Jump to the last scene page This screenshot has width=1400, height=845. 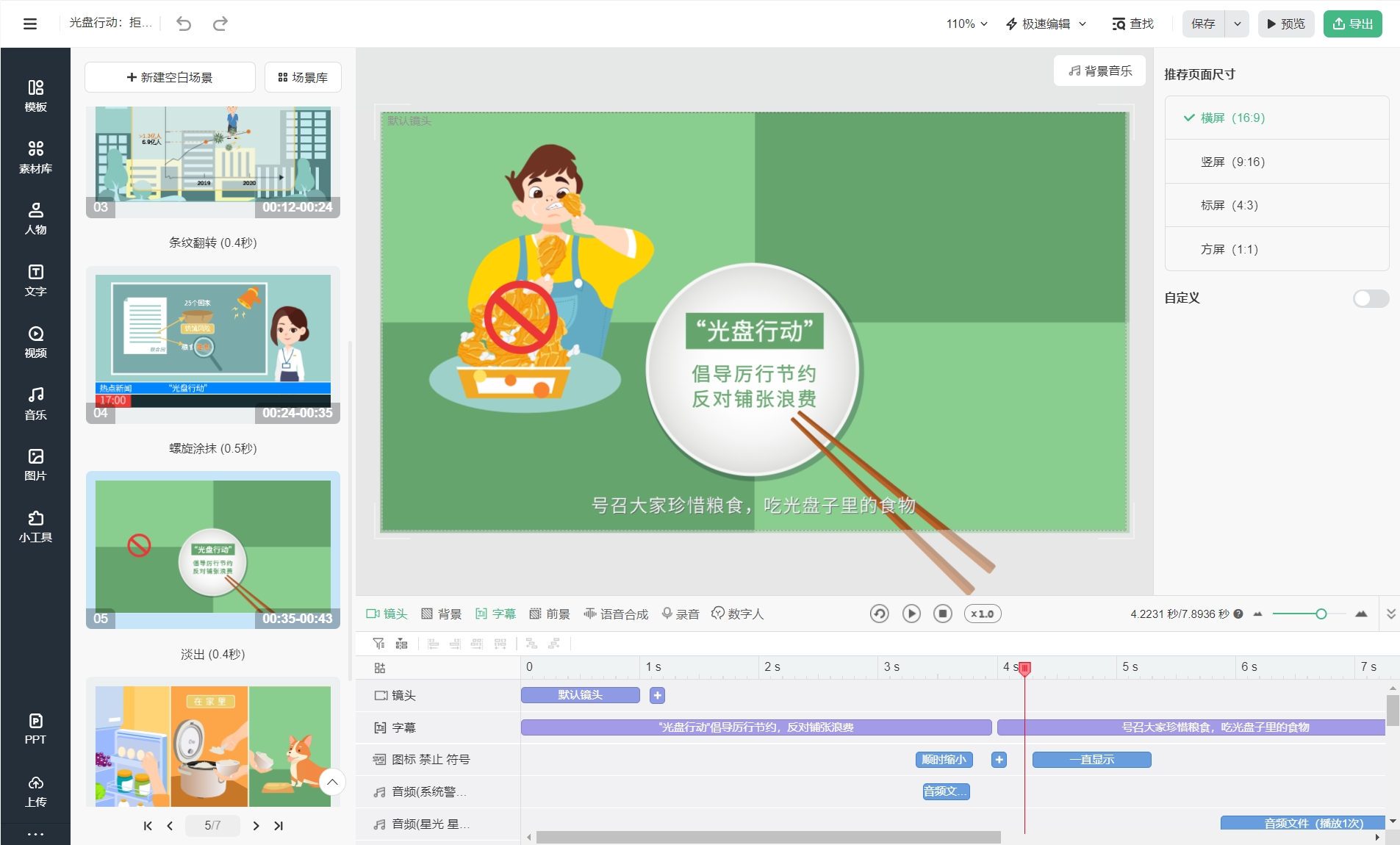(x=279, y=826)
